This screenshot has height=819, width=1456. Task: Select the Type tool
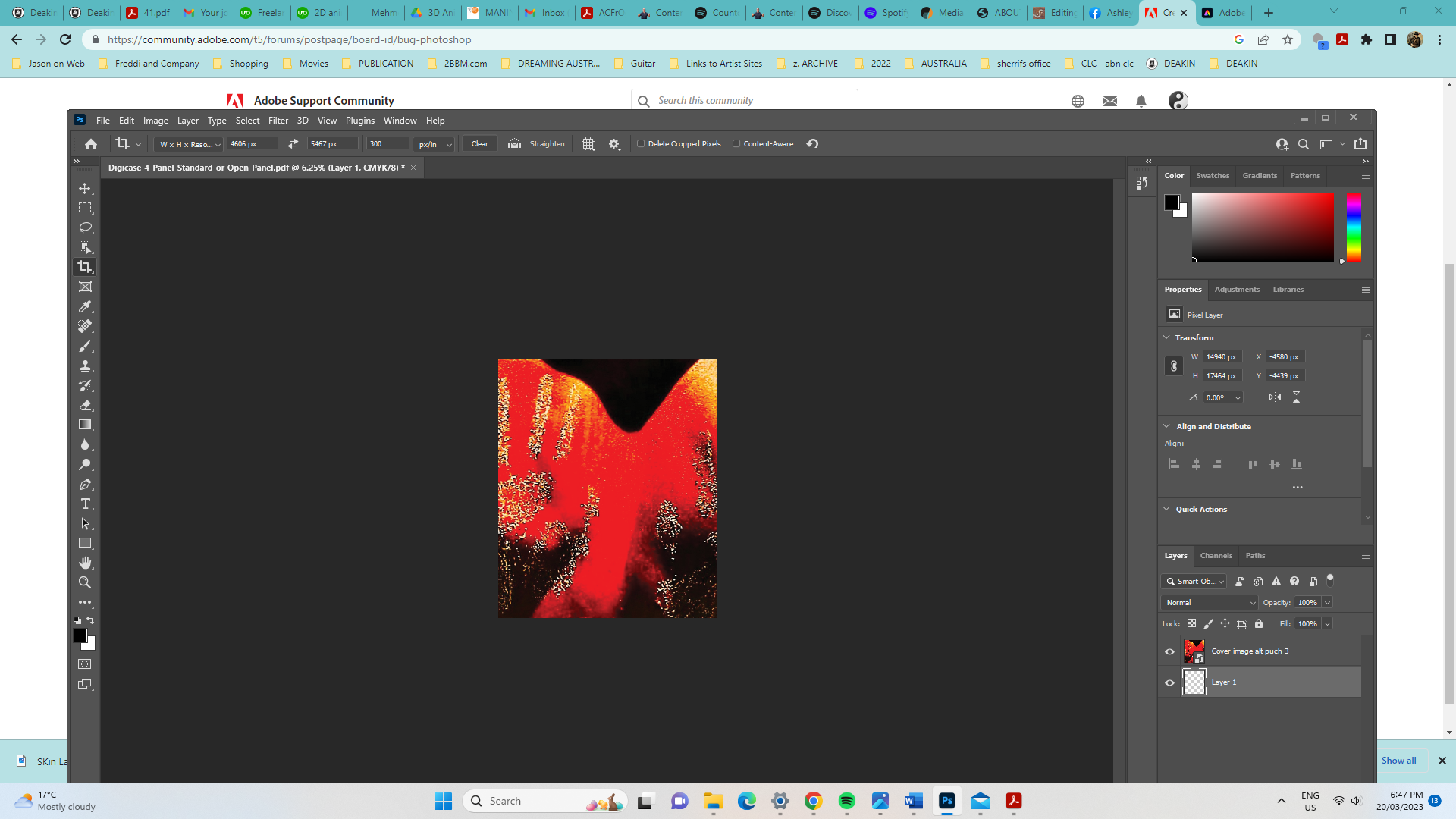tap(85, 504)
